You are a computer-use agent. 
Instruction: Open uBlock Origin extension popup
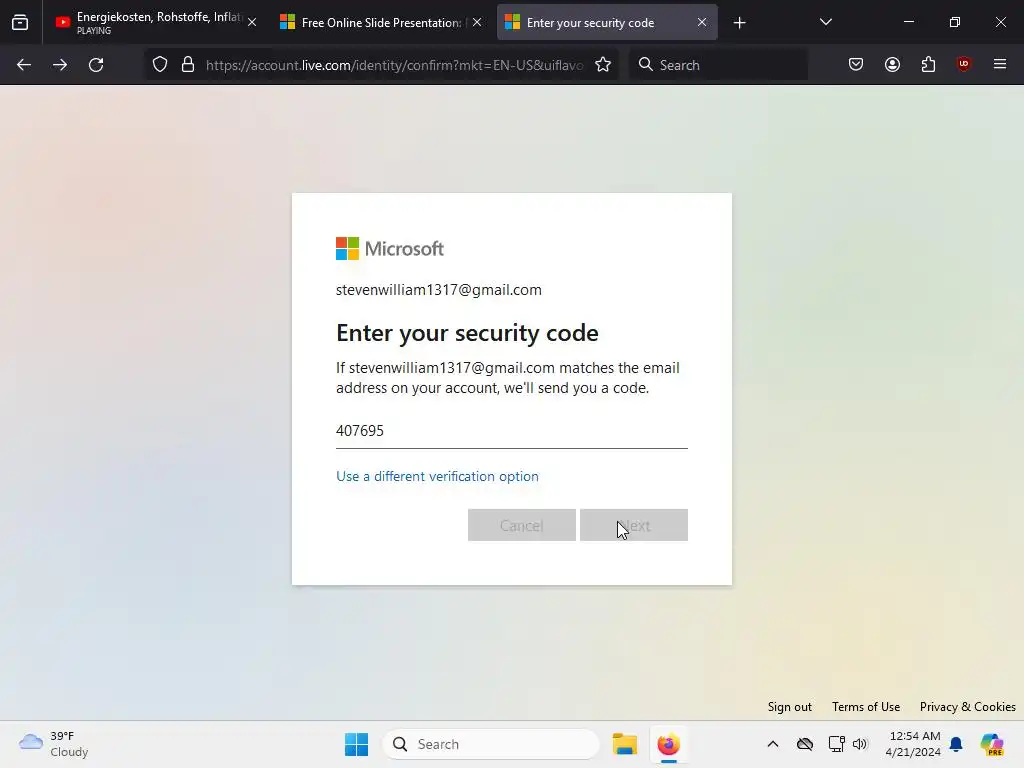964,64
